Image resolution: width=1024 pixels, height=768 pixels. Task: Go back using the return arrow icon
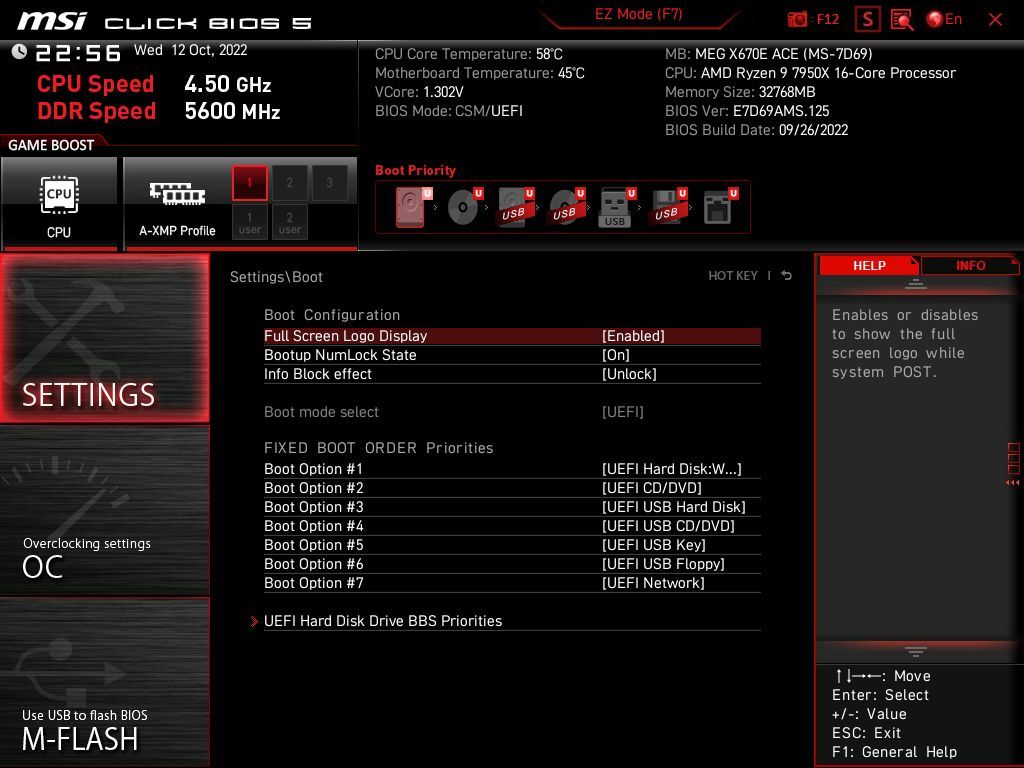point(787,276)
